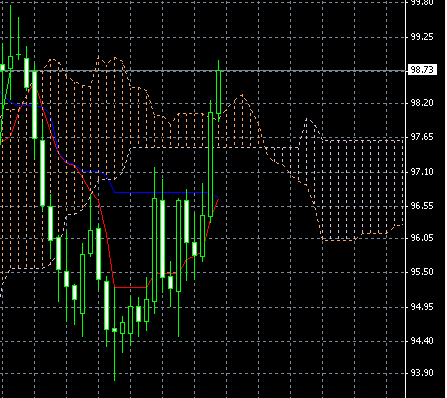Image resolution: width=447 pixels, height=398 pixels.
Task: Select the 97.65 price axis value
Action: coord(422,137)
